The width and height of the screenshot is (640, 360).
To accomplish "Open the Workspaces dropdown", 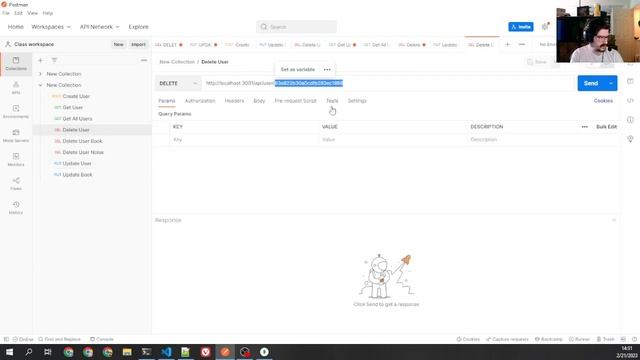I will tap(51, 27).
